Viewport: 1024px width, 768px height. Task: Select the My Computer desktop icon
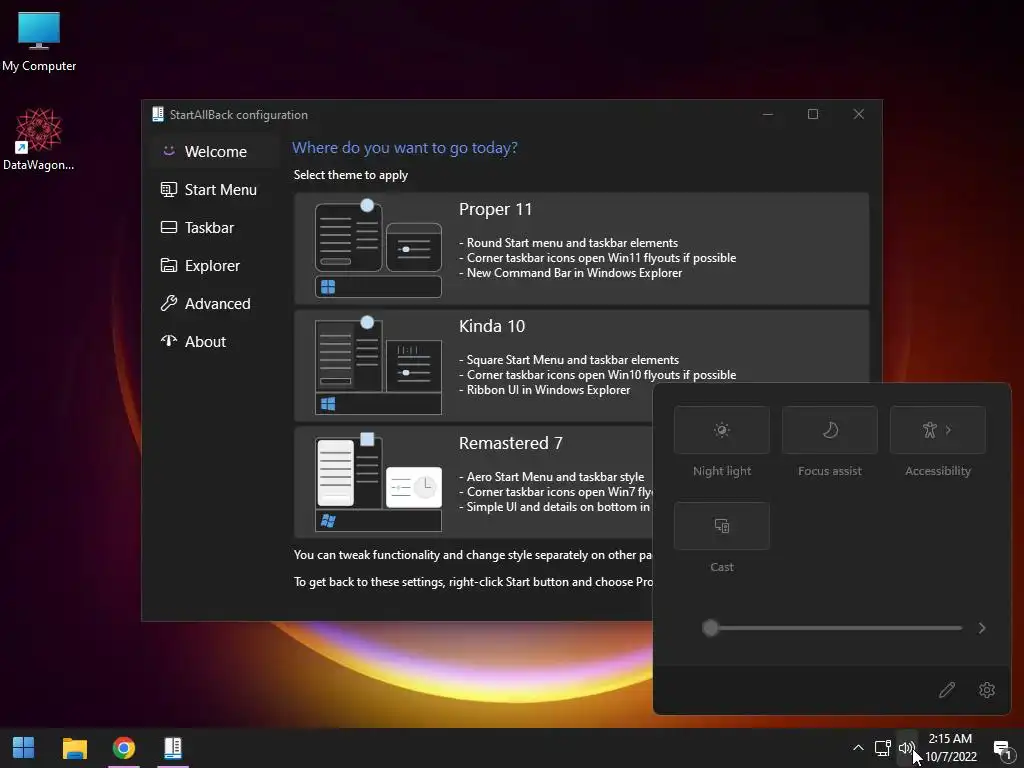coord(39,42)
